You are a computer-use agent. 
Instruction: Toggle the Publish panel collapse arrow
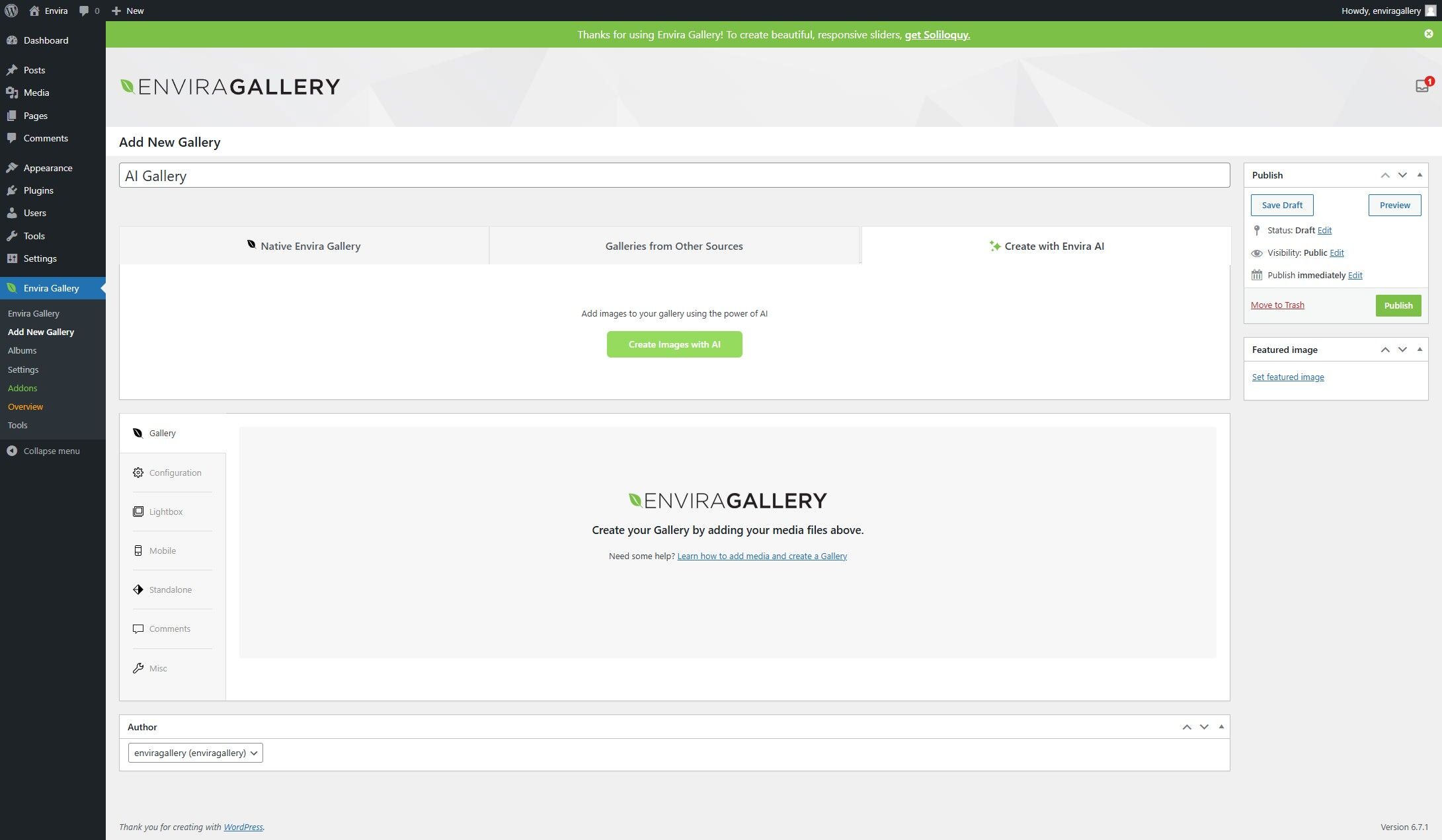pos(1420,175)
